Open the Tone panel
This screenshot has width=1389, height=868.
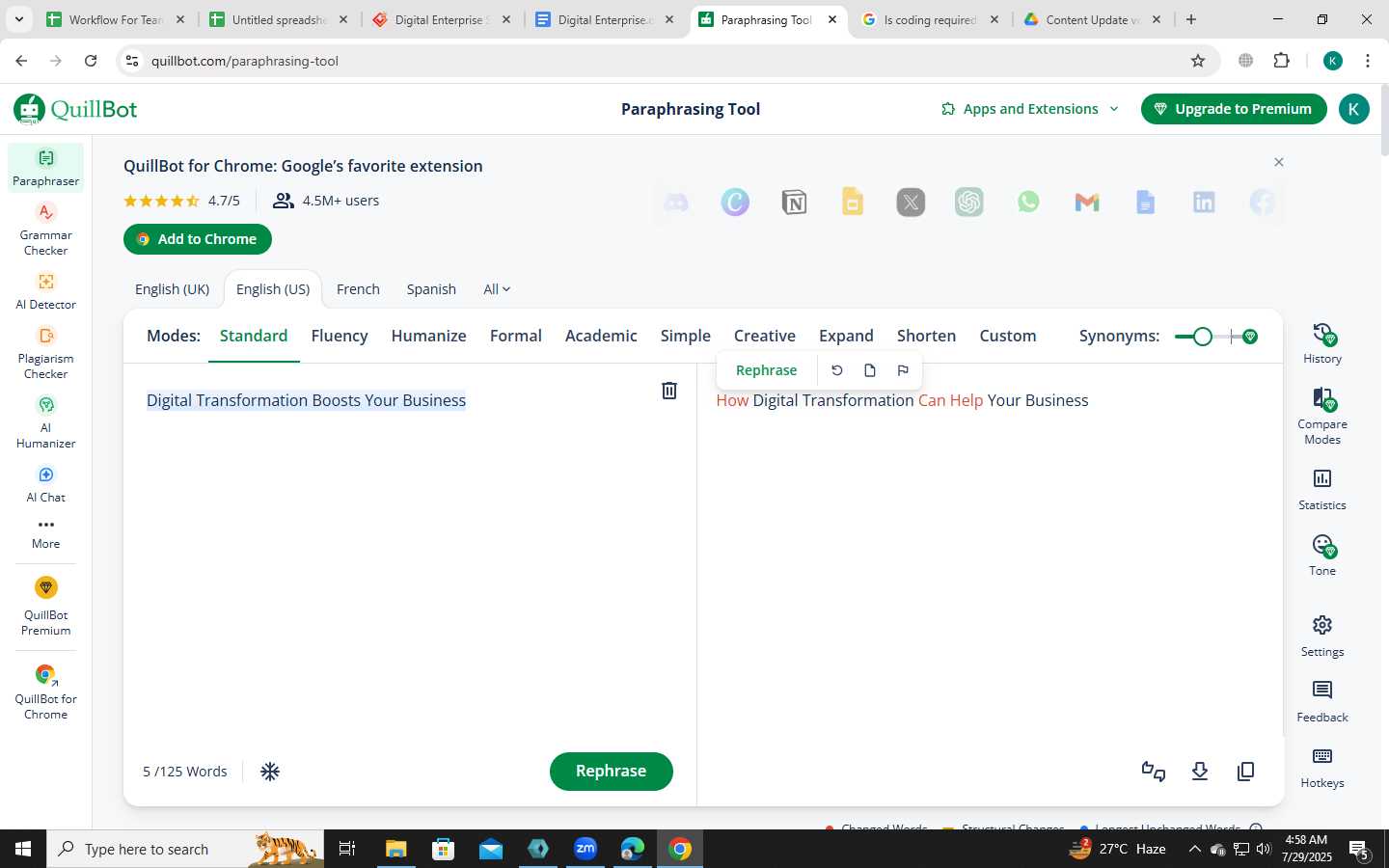[1321, 556]
